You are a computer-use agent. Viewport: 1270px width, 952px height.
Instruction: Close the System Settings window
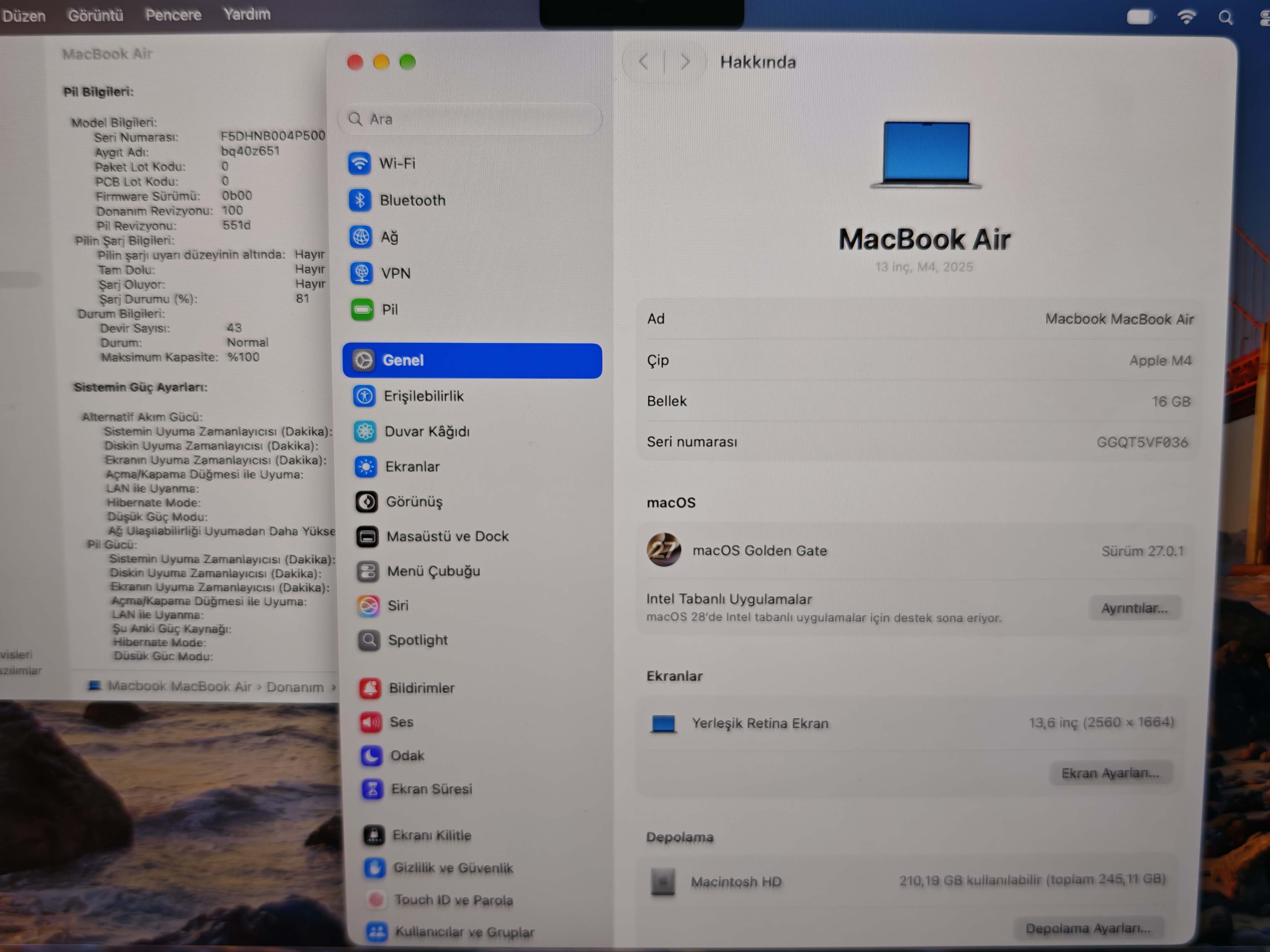[x=355, y=62]
